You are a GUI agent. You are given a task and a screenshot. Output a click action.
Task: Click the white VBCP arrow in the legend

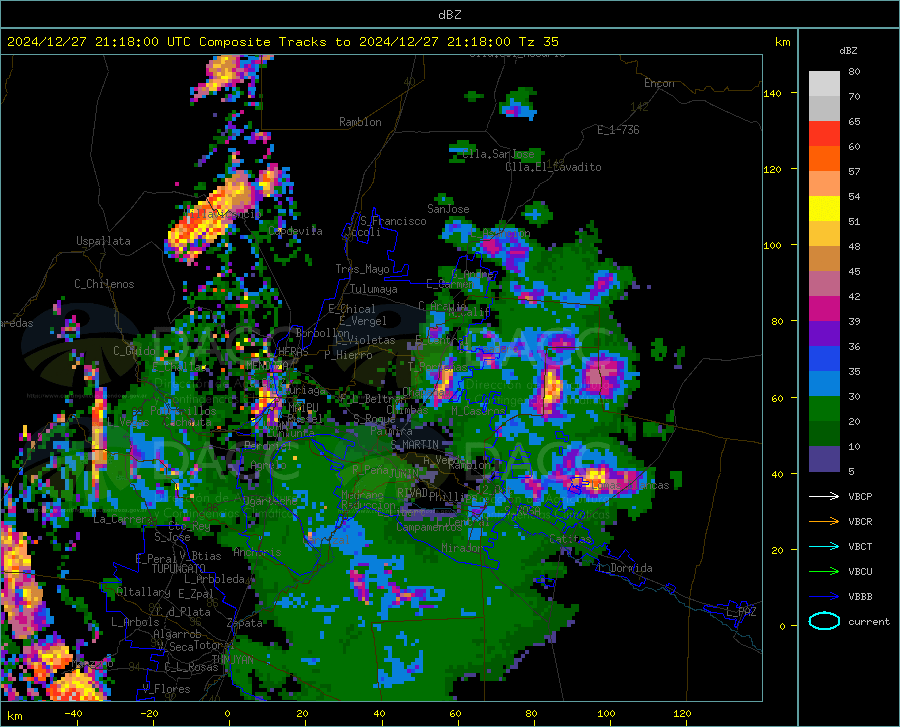pyautogui.click(x=824, y=496)
